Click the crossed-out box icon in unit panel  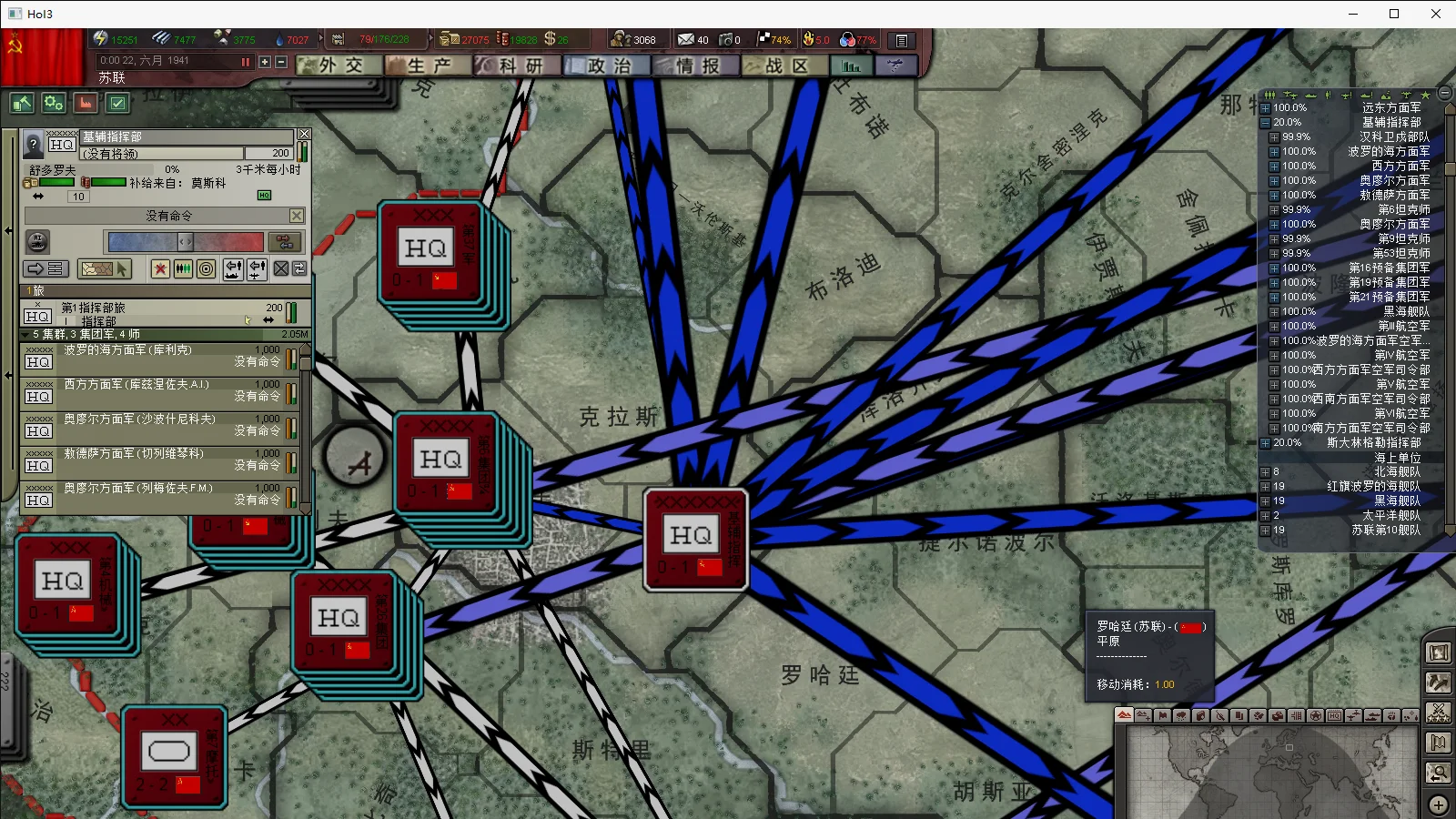pyautogui.click(x=281, y=268)
